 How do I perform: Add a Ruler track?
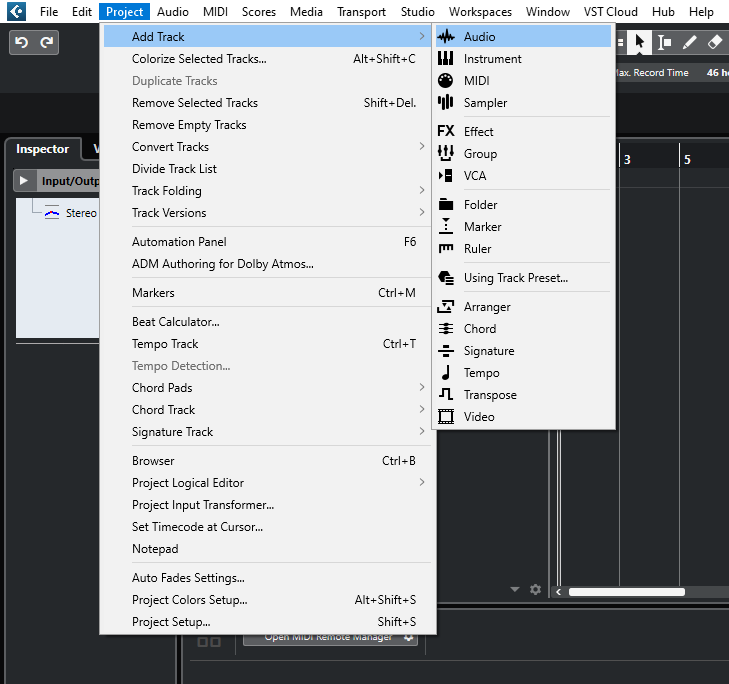pos(524,248)
